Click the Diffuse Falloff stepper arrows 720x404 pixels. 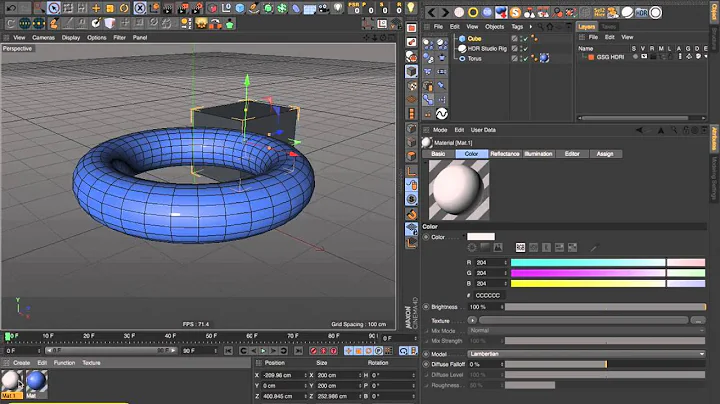tap(502, 364)
